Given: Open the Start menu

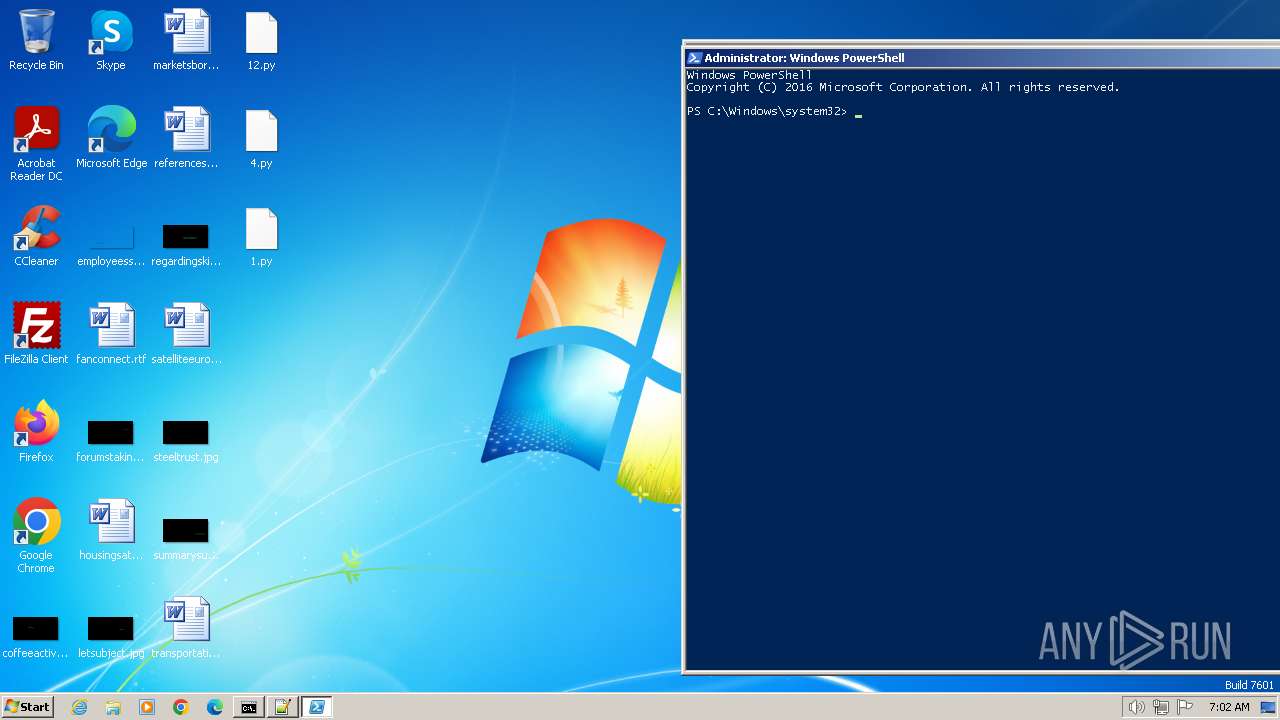Looking at the screenshot, I should tap(27, 707).
